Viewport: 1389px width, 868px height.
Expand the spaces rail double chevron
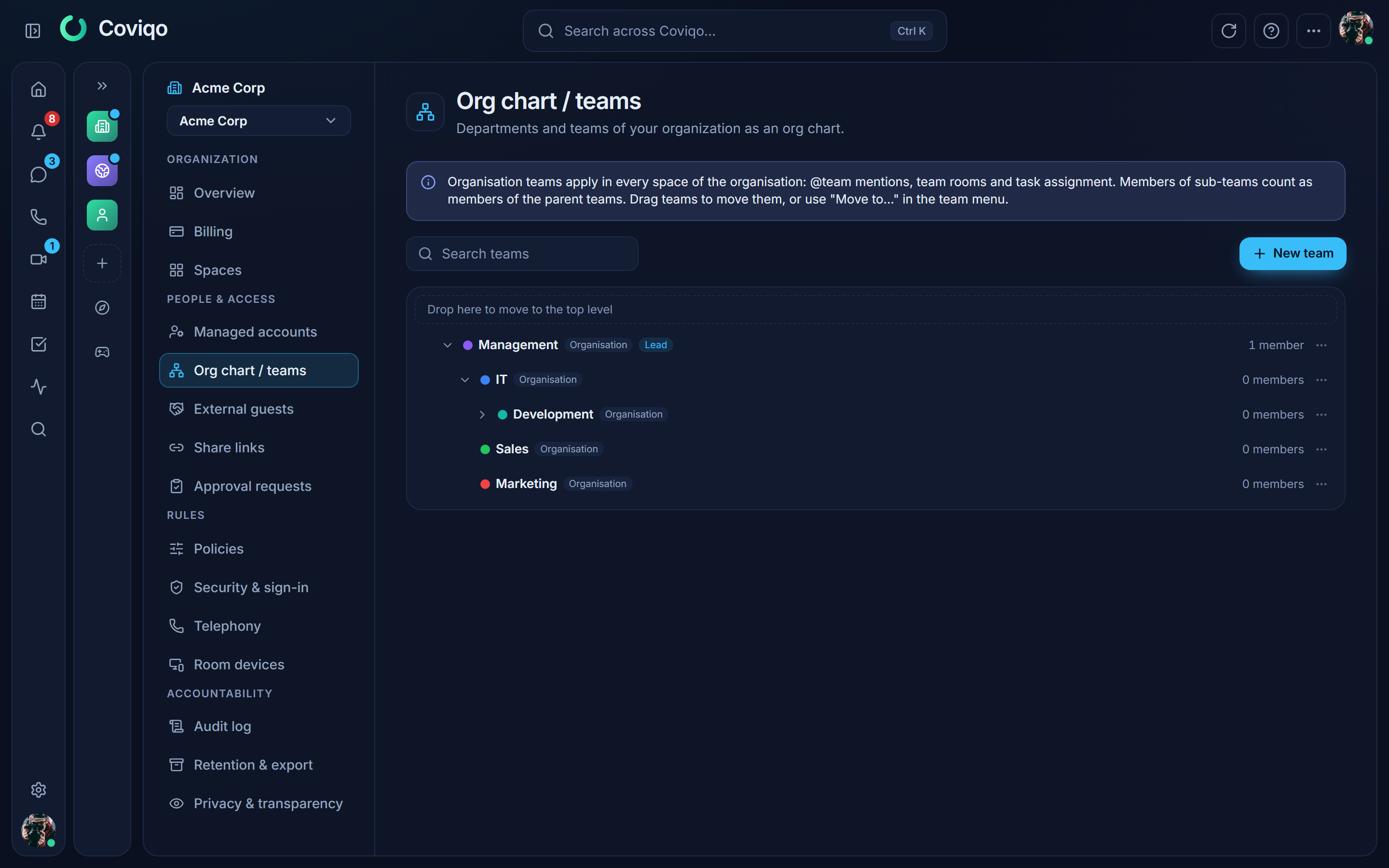(102, 86)
